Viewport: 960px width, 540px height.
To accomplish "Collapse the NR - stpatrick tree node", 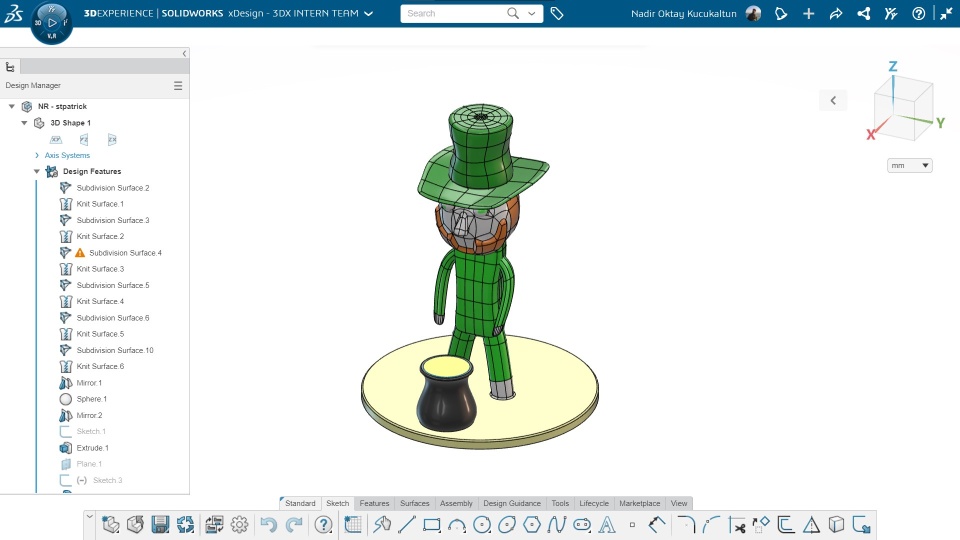I will click(12, 107).
